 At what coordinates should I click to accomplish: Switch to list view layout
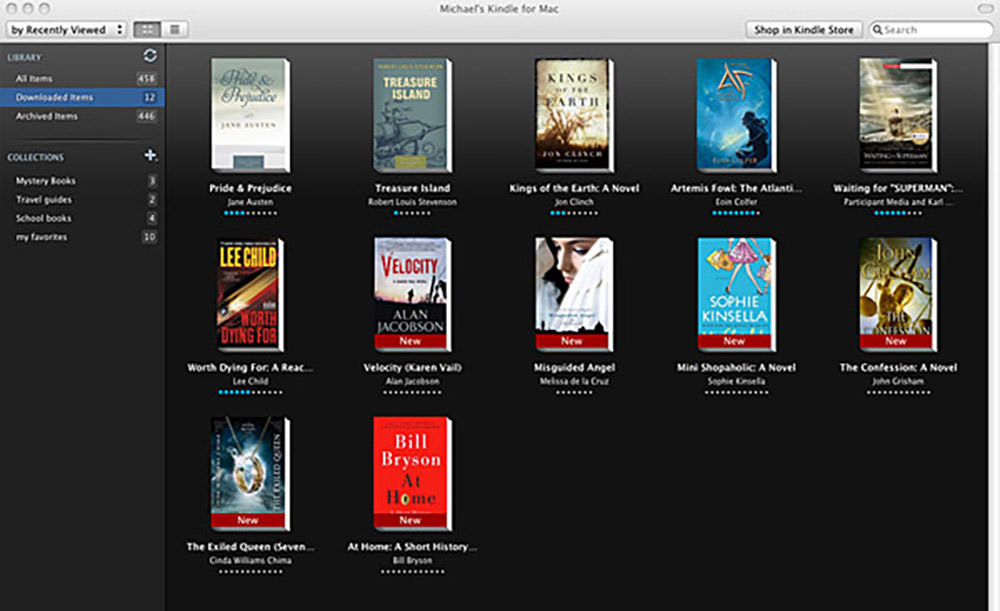(174, 29)
